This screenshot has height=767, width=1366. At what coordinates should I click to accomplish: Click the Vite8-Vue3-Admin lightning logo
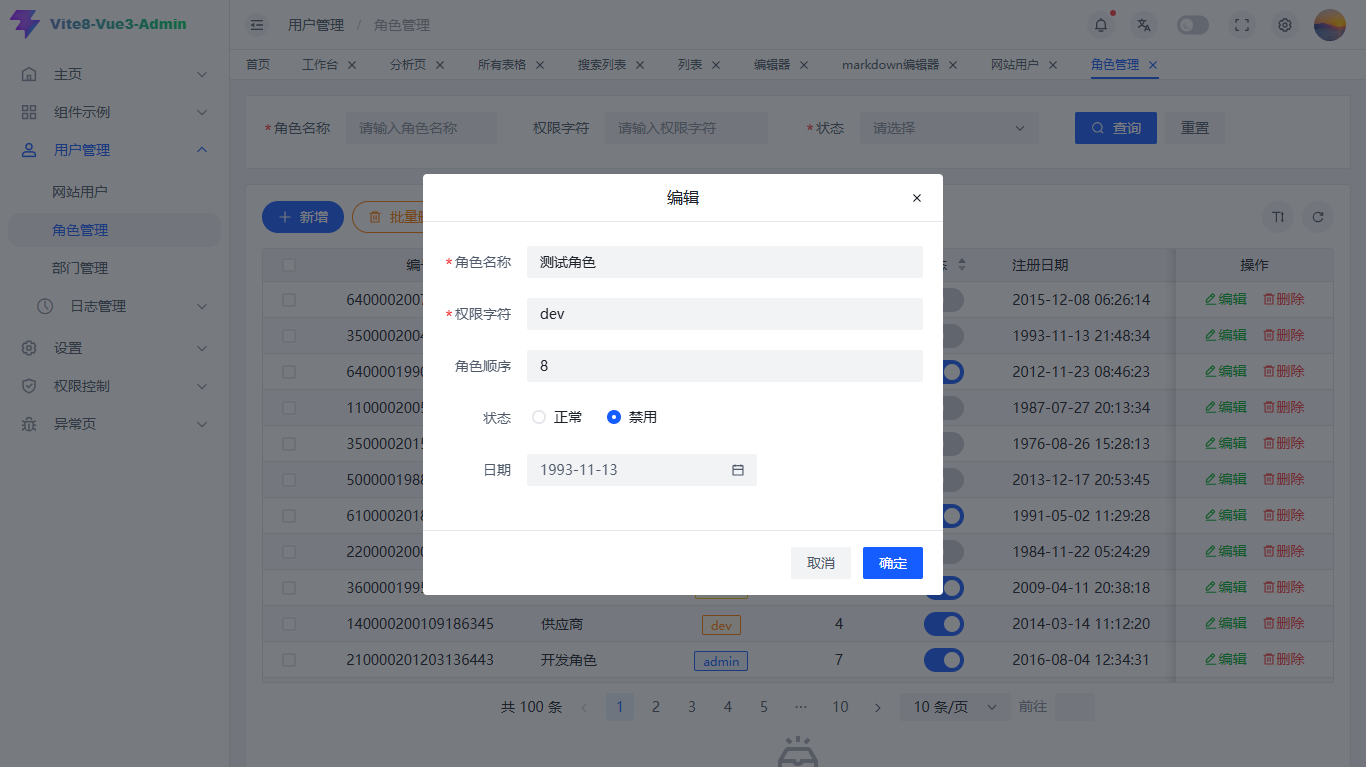(25, 24)
